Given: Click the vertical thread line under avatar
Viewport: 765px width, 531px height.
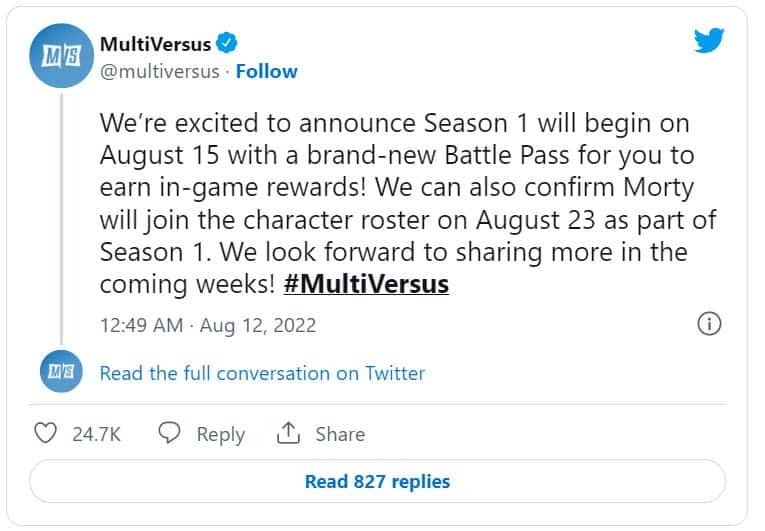Looking at the screenshot, I should point(61,219).
